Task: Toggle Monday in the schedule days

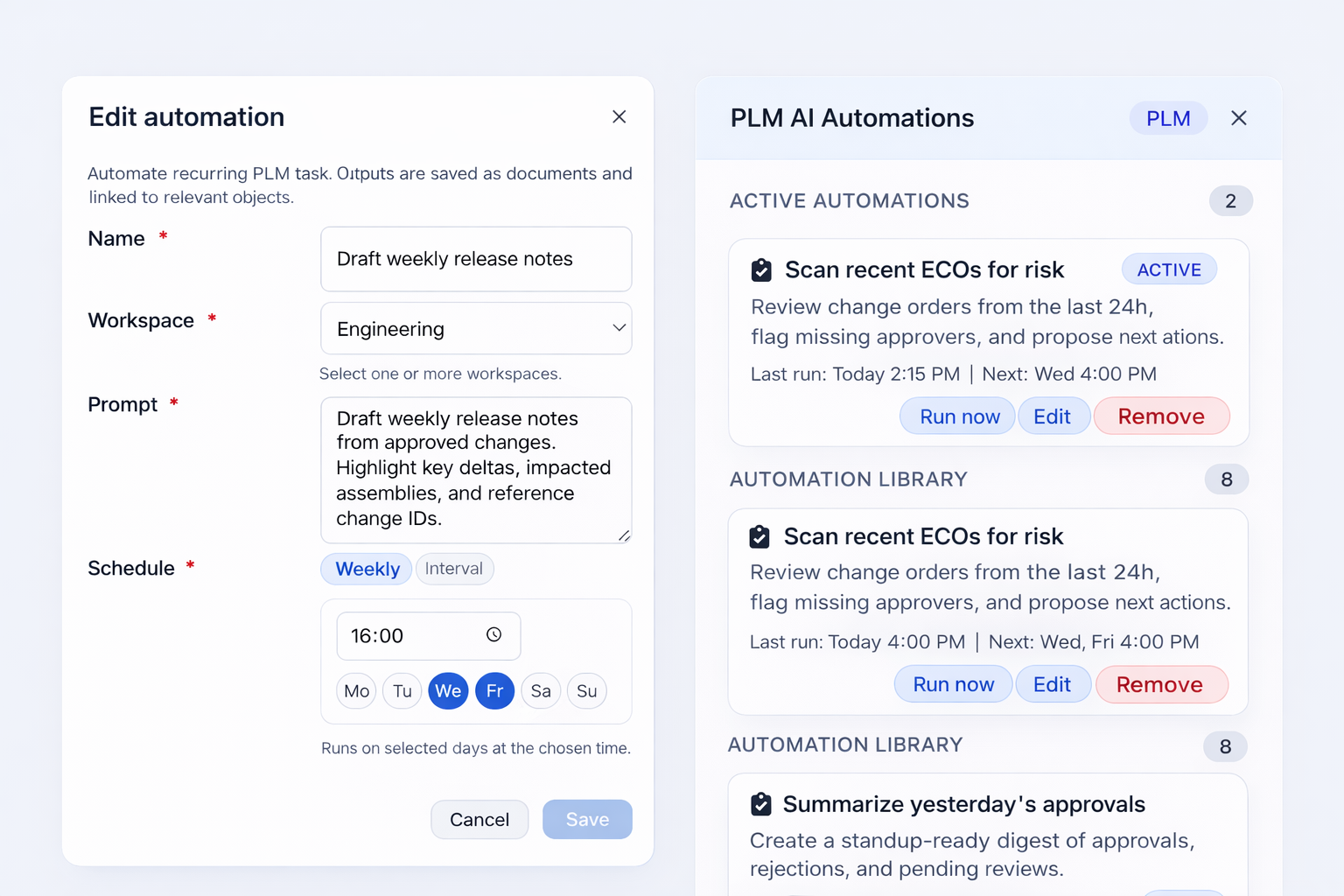Action: [356, 691]
